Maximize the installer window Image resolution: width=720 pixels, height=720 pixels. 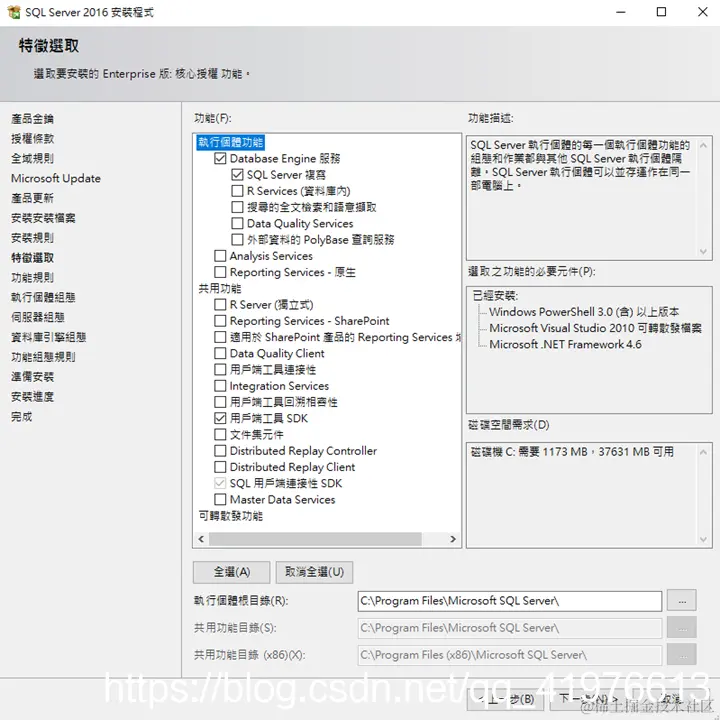click(x=661, y=12)
